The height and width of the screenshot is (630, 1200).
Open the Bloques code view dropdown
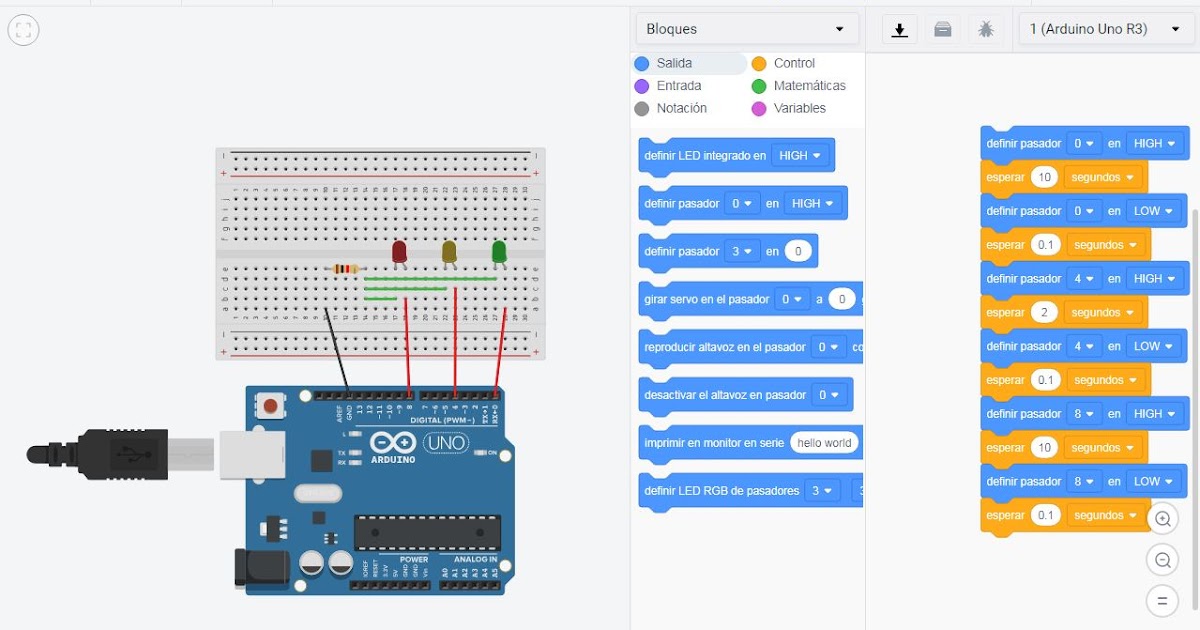(745, 28)
